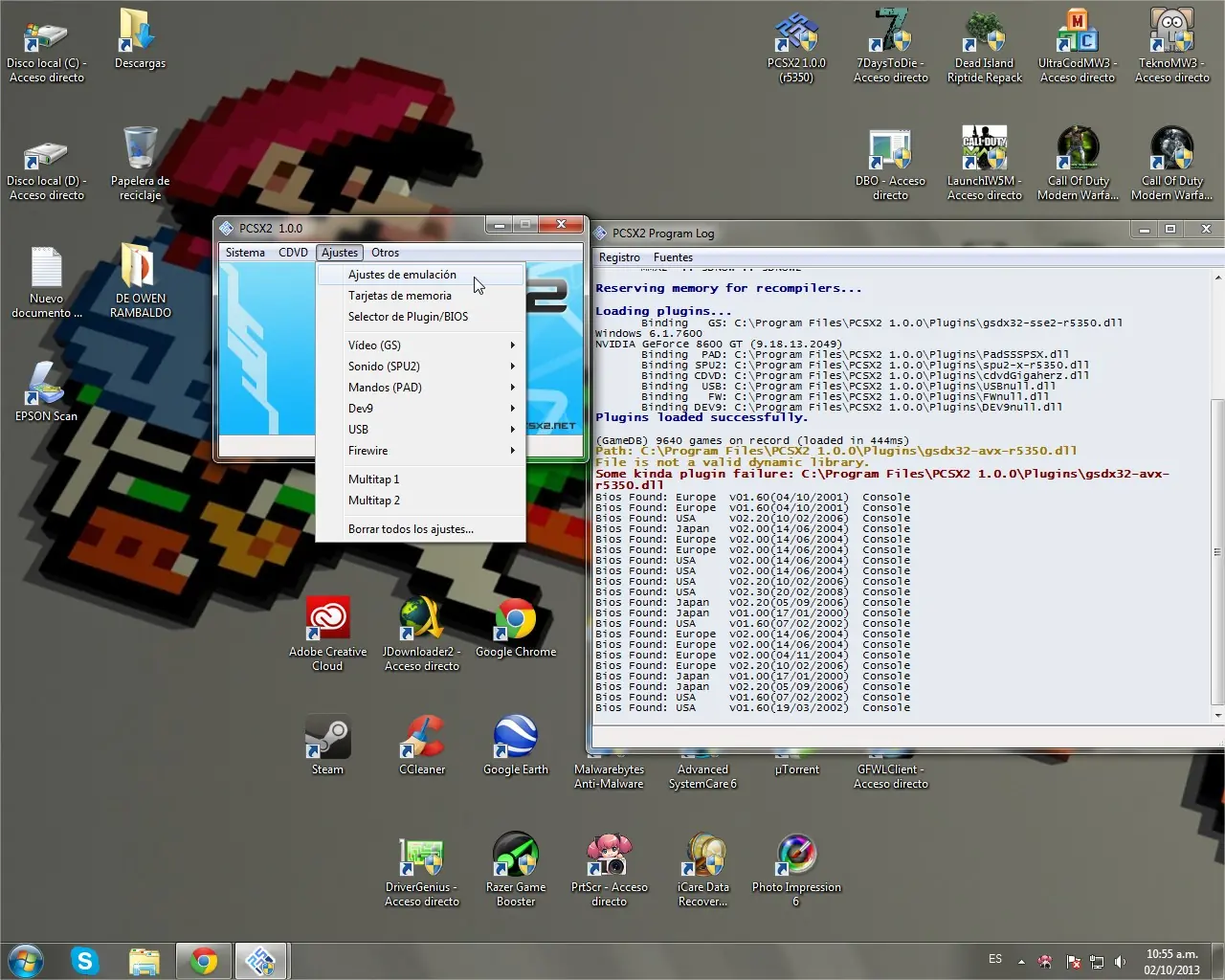Open Sistema menu in PCSX2
Screen dimensions: 1225x980
pos(245,253)
